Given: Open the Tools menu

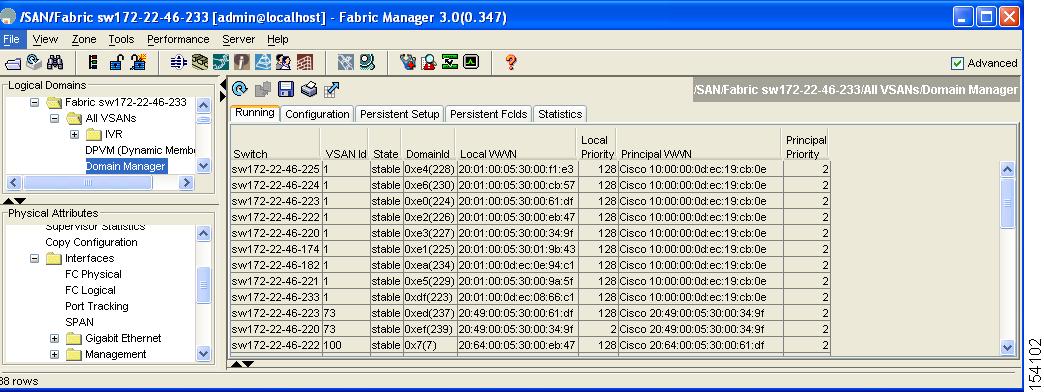Looking at the screenshot, I should point(121,39).
